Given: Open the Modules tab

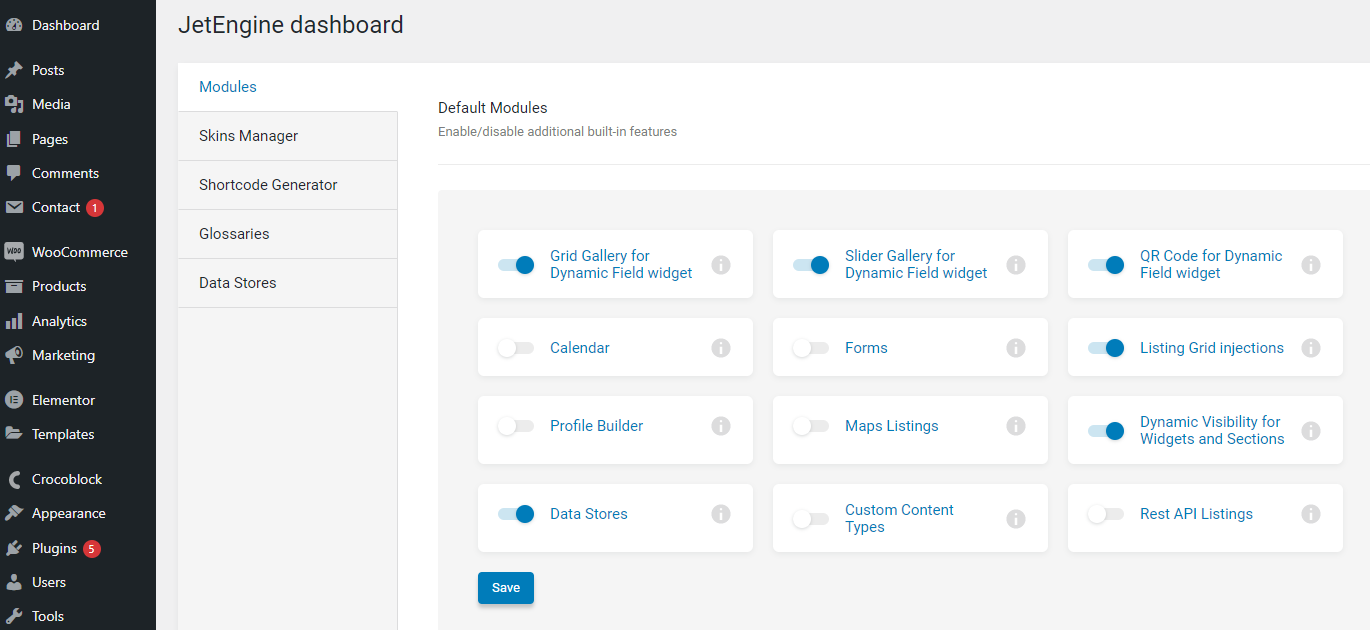Looking at the screenshot, I should [288, 87].
